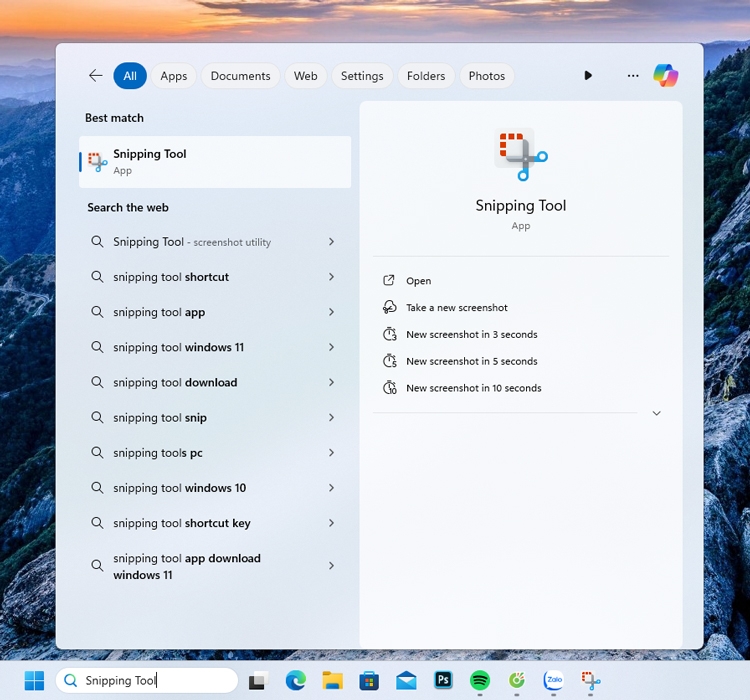750x700 pixels.
Task: Open the green app icon next to Spotify
Action: pos(517,680)
